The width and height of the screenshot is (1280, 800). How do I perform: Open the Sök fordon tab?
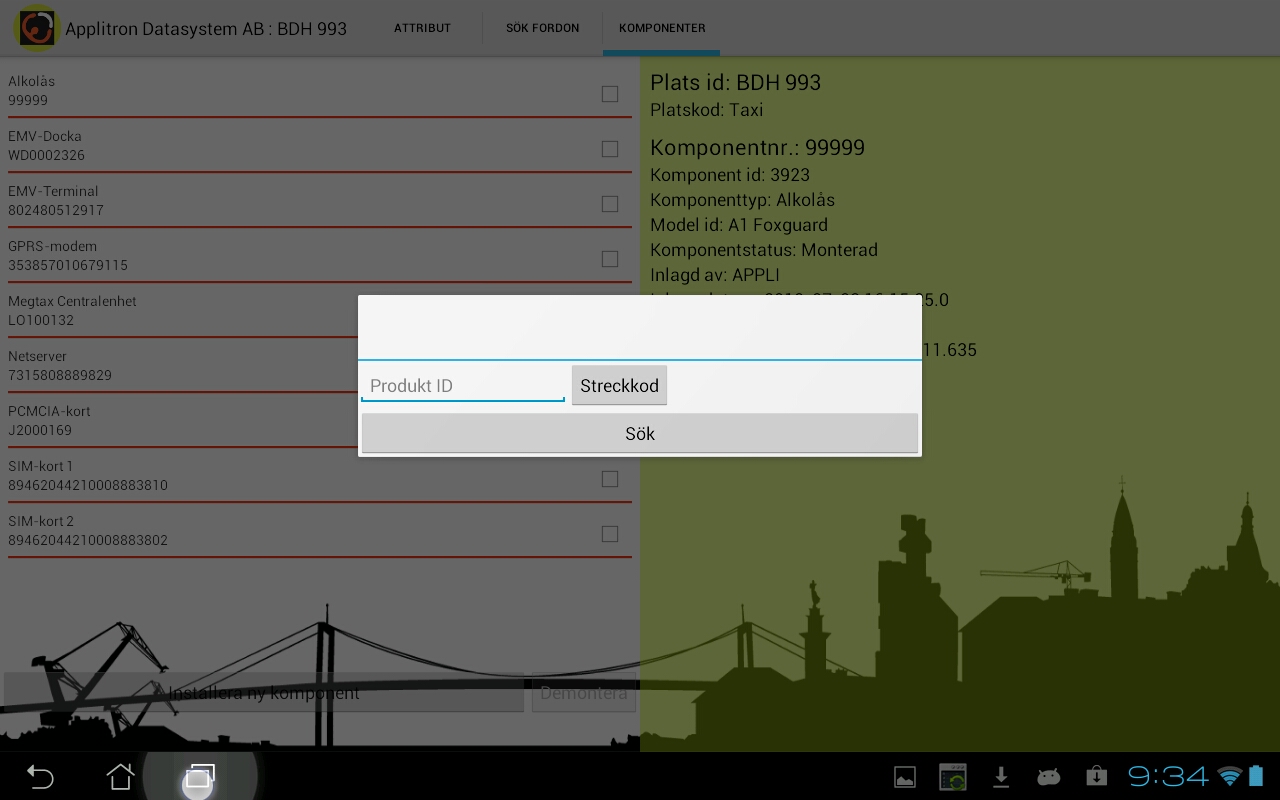point(542,28)
